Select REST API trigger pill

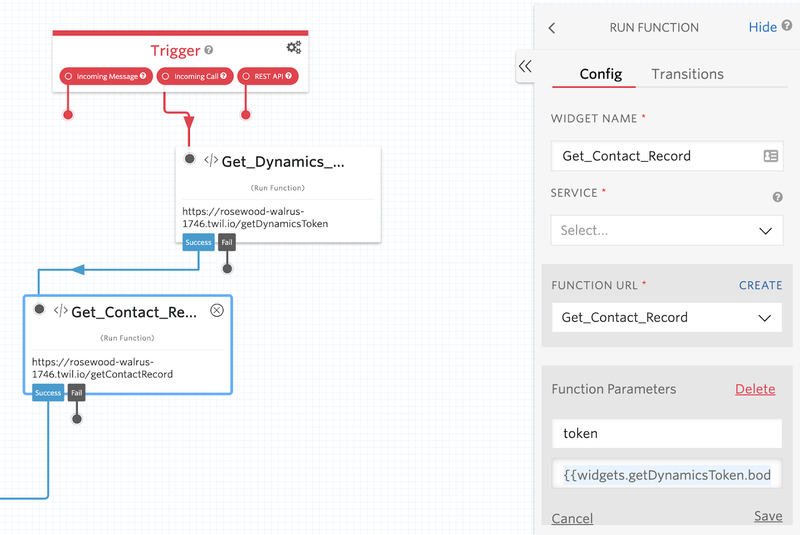coord(268,76)
